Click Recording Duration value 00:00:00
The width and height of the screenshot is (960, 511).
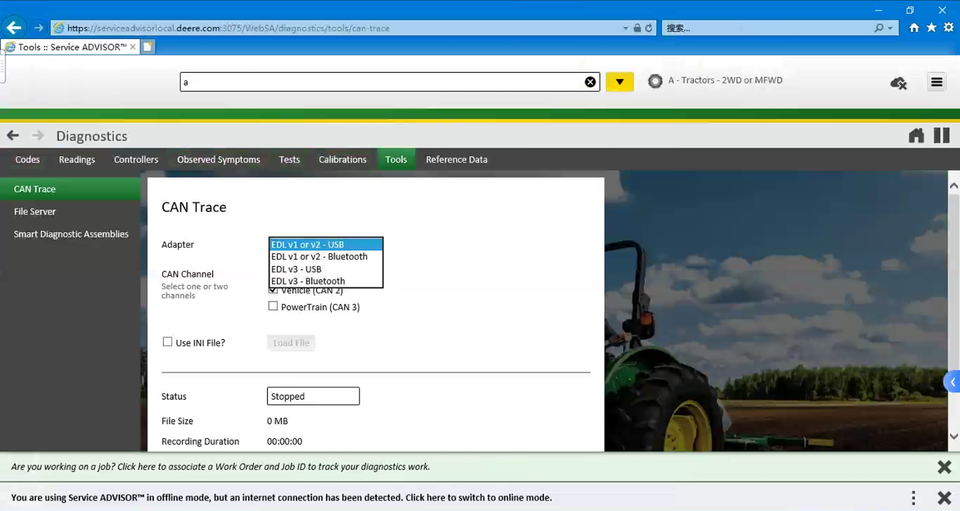click(x=285, y=441)
